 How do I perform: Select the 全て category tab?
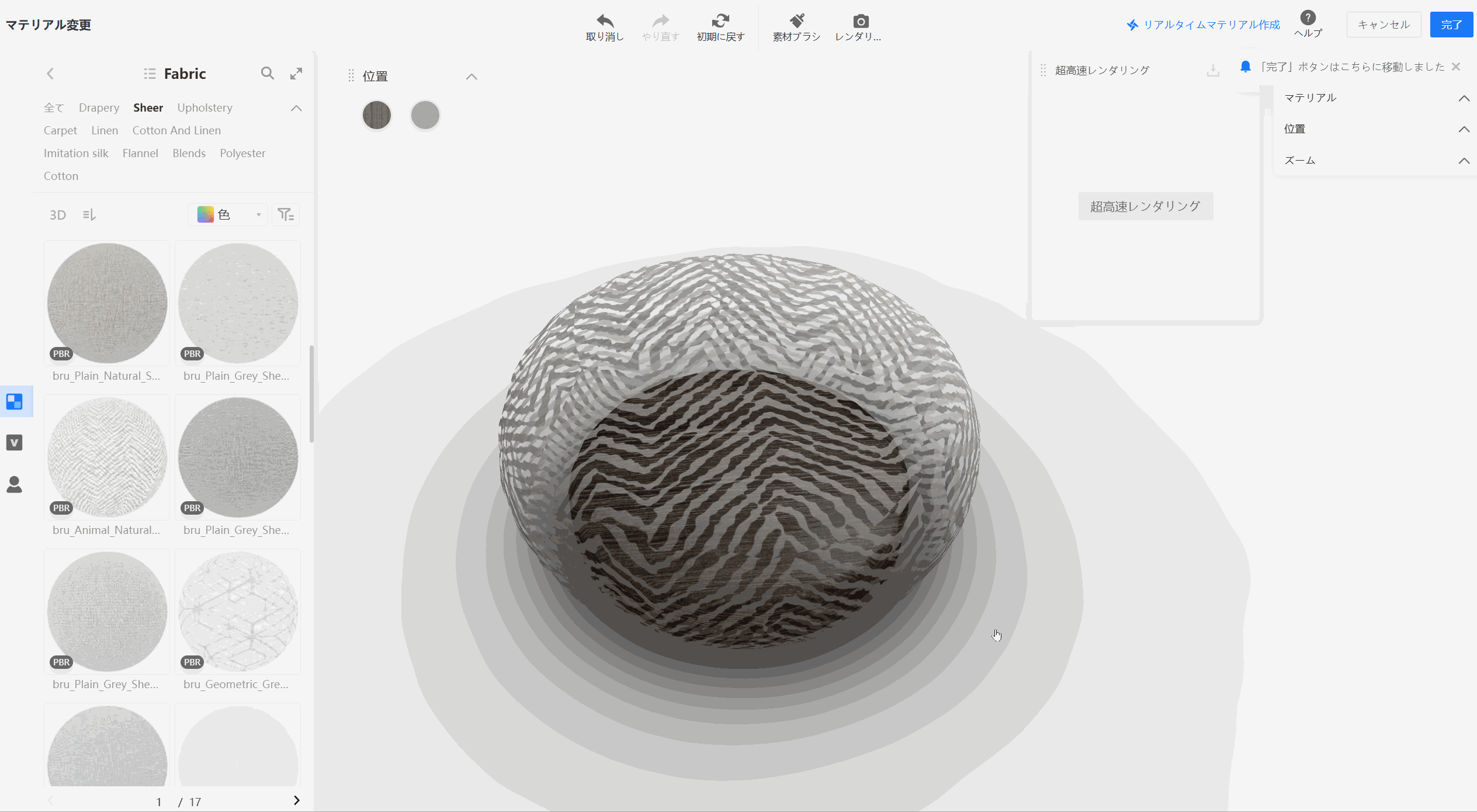(54, 108)
